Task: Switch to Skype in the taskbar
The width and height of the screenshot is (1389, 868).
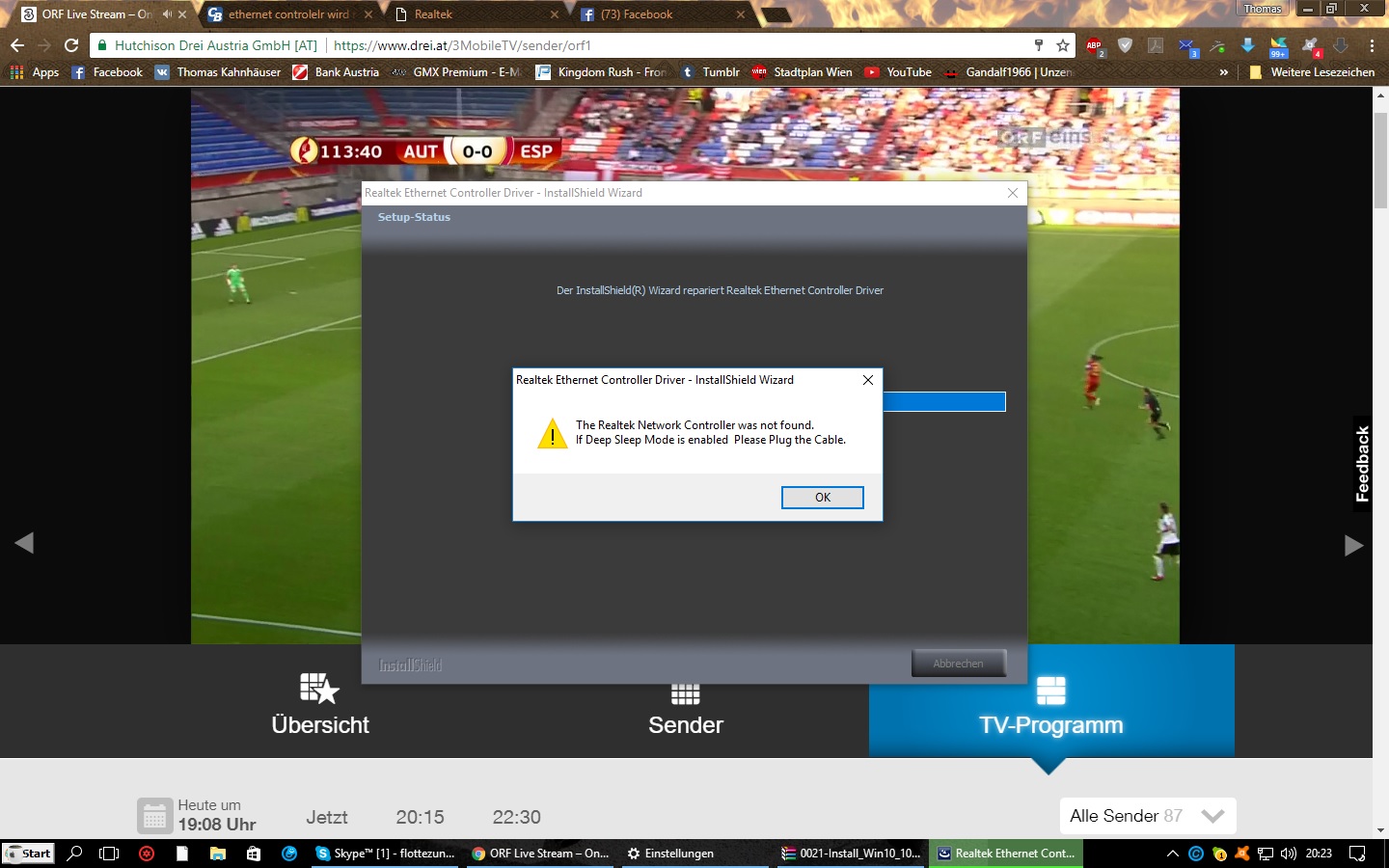Action: 386,854
